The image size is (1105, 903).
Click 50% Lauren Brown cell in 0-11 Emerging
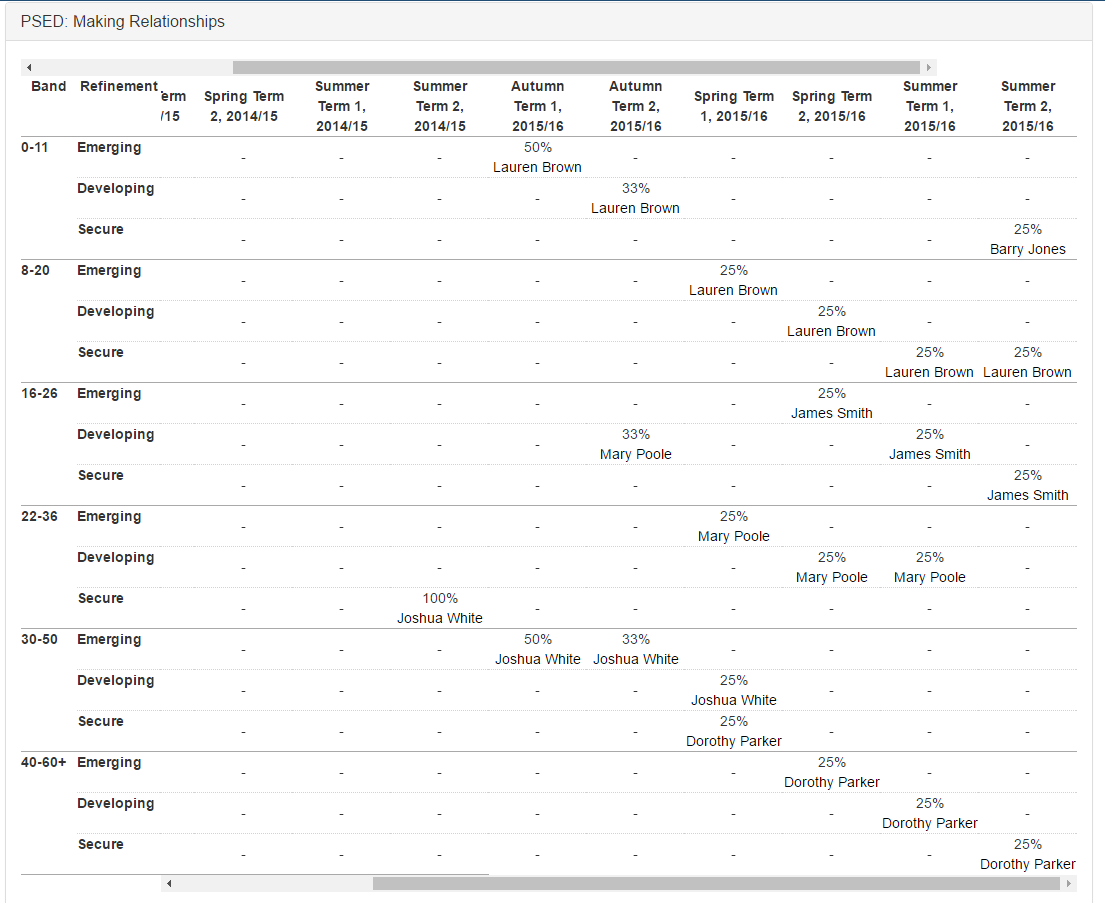click(x=538, y=157)
